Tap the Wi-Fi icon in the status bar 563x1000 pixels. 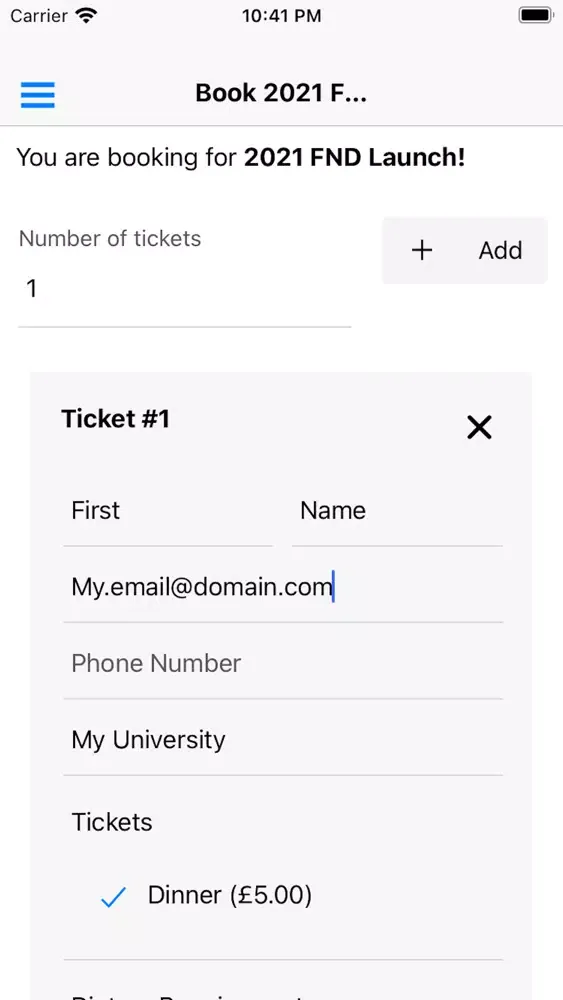click(x=84, y=15)
